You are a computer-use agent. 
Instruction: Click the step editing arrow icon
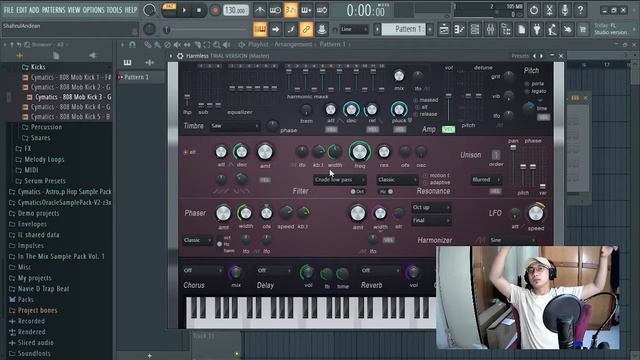276,29
